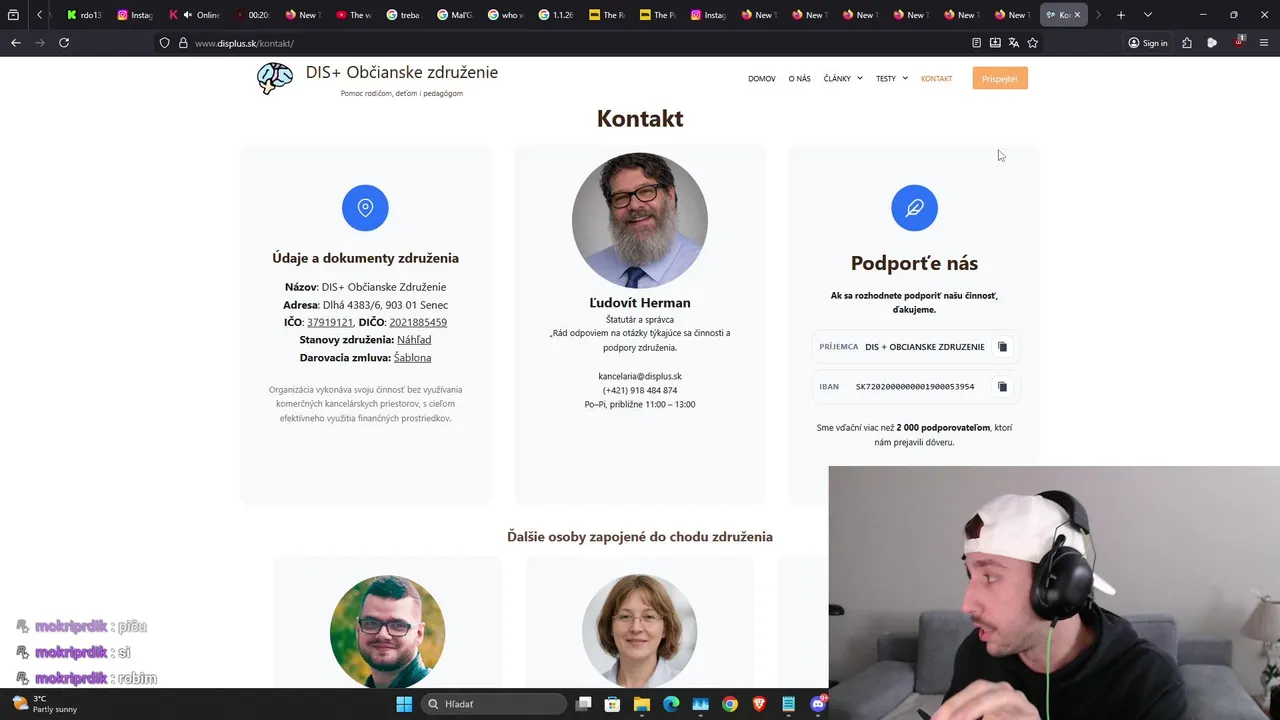Translate this page via address bar icon
This screenshot has width=1280, height=720.
1014,43
